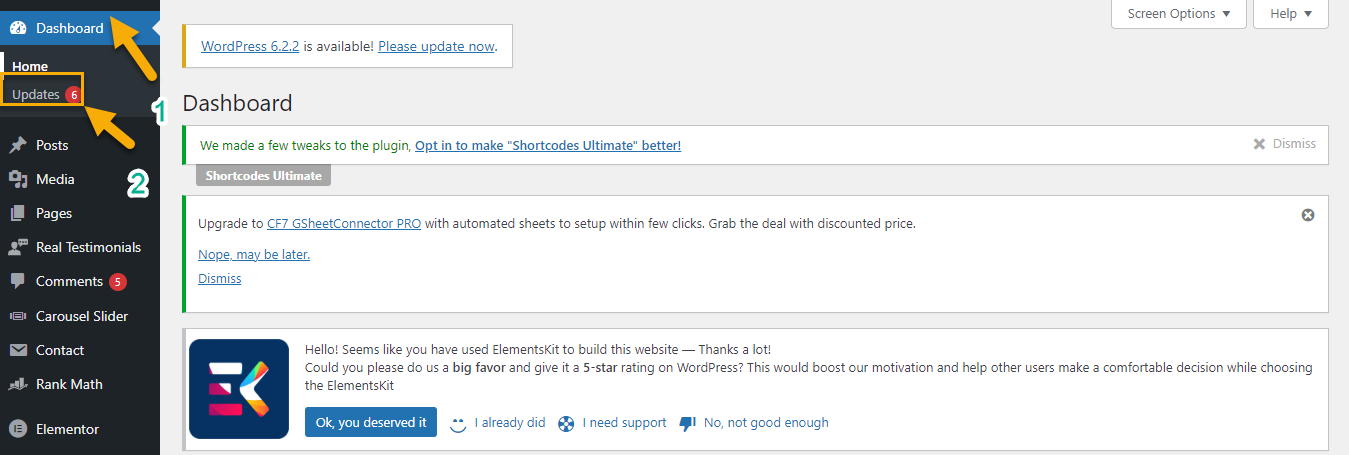Open the Rank Math menu label

pos(69,384)
